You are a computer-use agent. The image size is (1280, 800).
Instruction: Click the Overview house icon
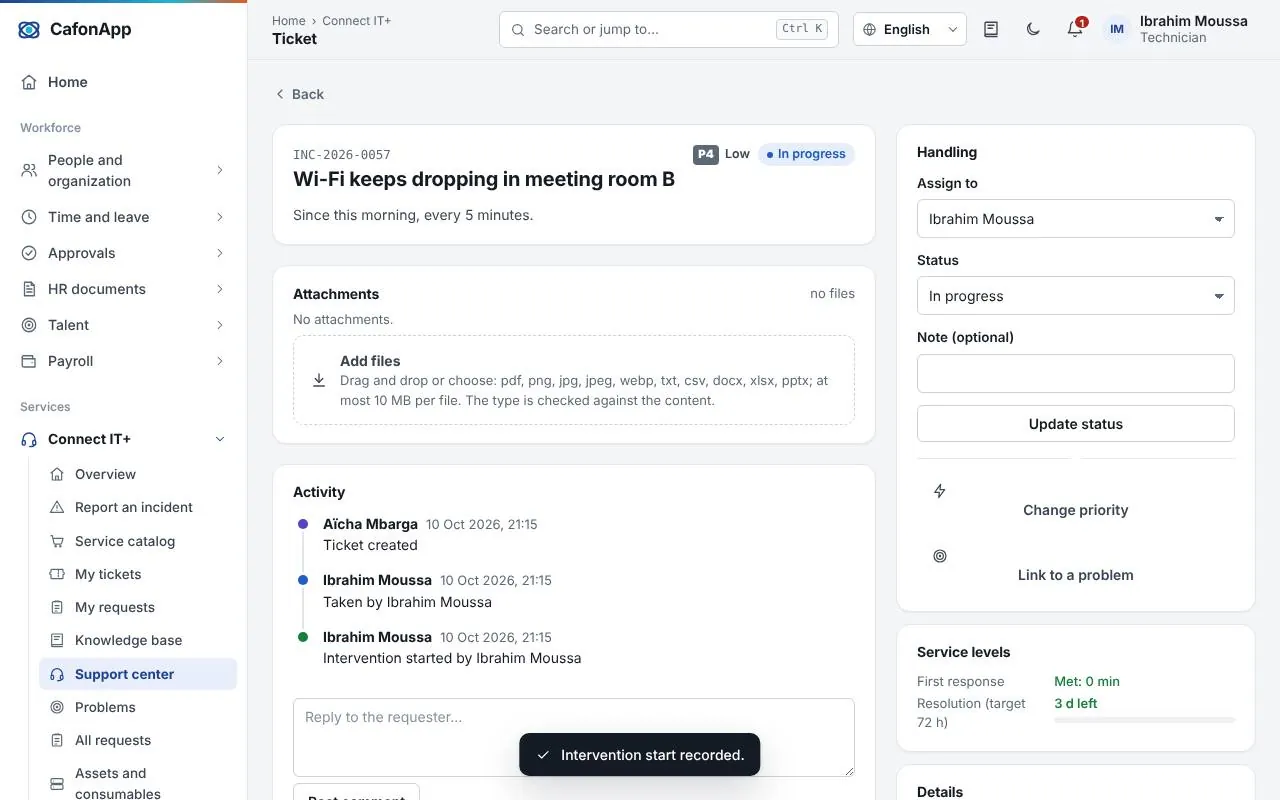click(x=57, y=474)
